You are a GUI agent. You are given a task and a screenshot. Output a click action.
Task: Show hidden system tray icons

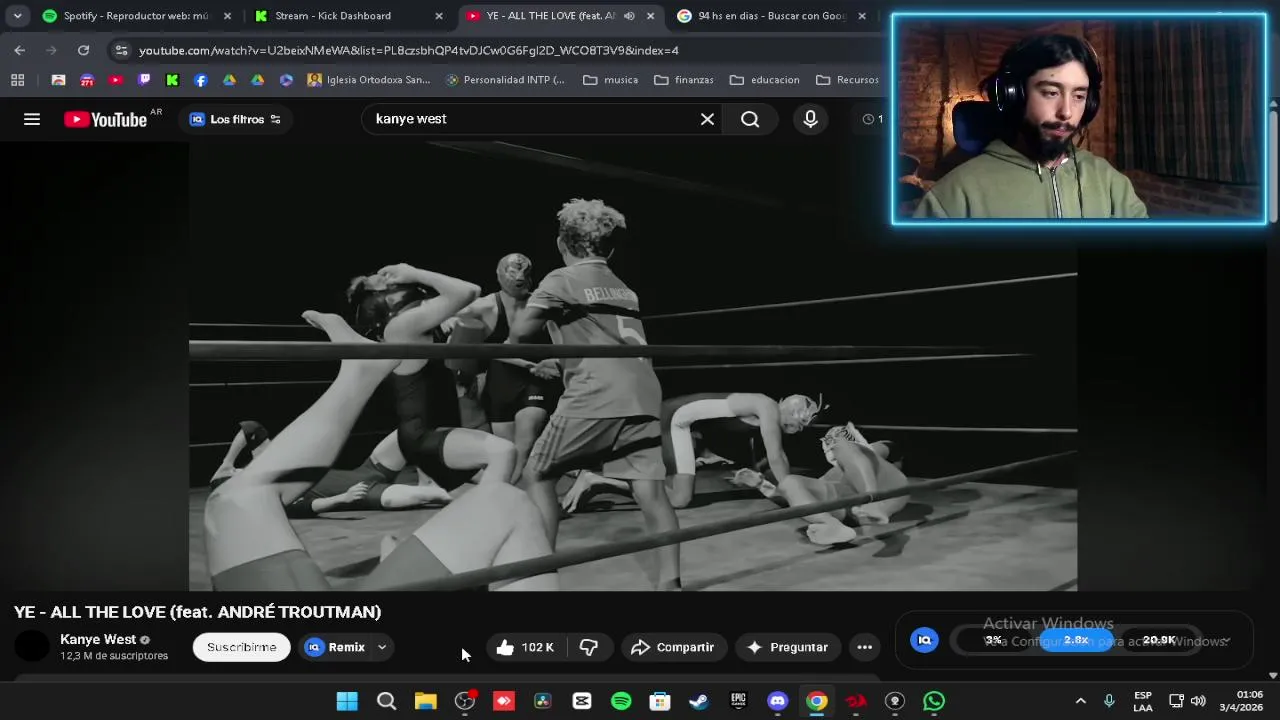pyautogui.click(x=1080, y=701)
